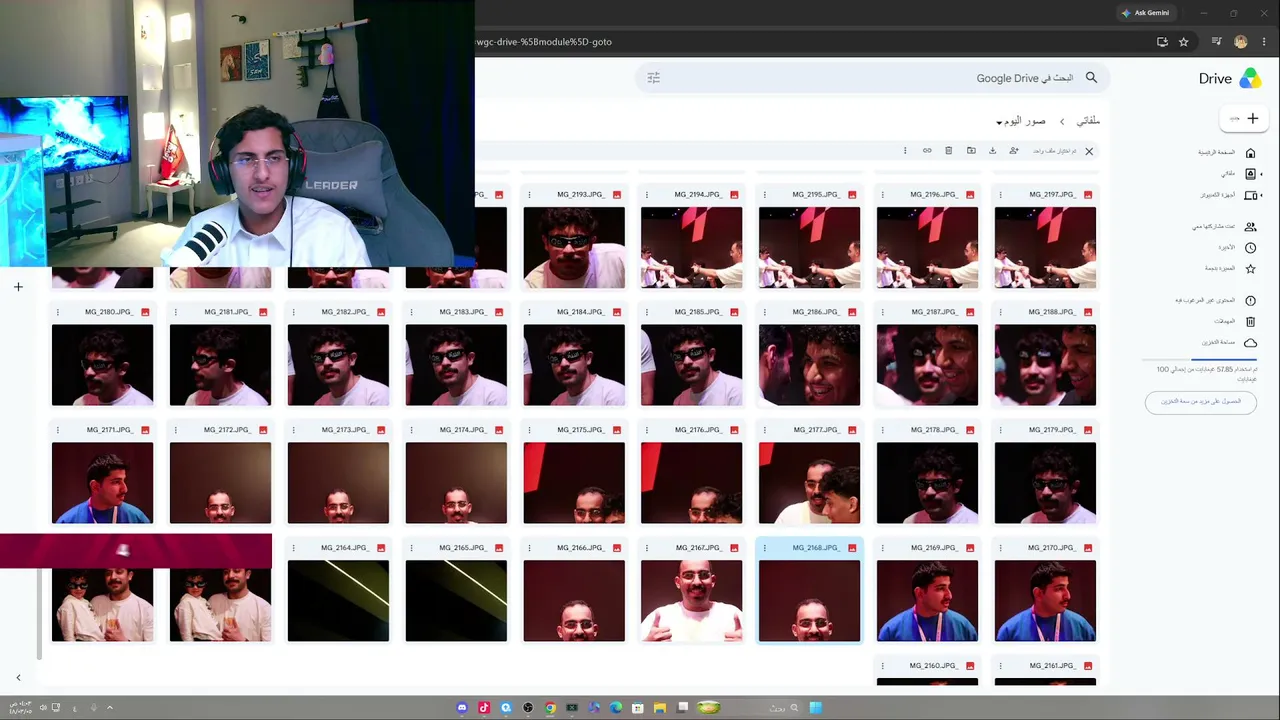Select the MG_2186.JPG thumbnail
The width and height of the screenshot is (1280, 720).
[x=809, y=365]
